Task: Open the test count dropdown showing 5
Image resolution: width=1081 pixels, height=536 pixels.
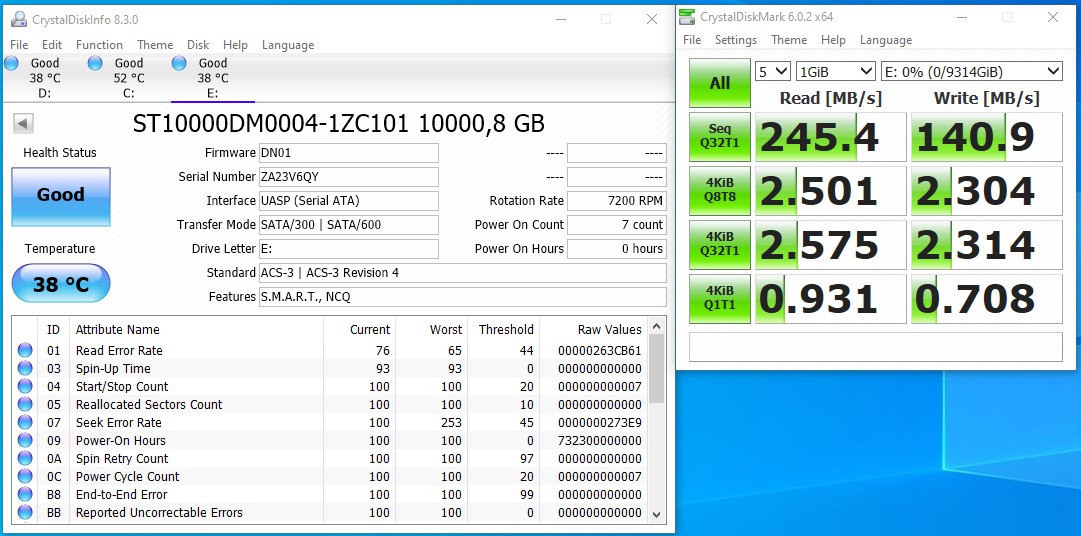Action: pyautogui.click(x=773, y=71)
